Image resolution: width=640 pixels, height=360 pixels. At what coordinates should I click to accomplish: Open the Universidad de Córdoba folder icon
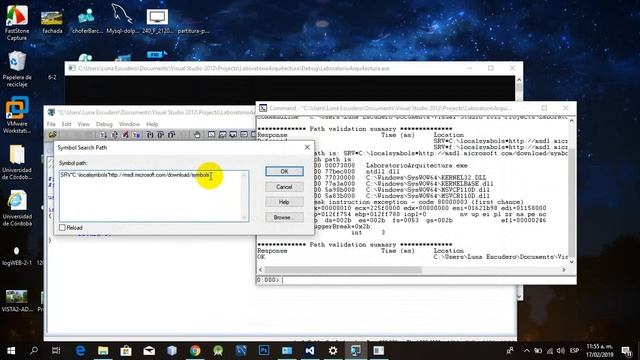point(17,162)
